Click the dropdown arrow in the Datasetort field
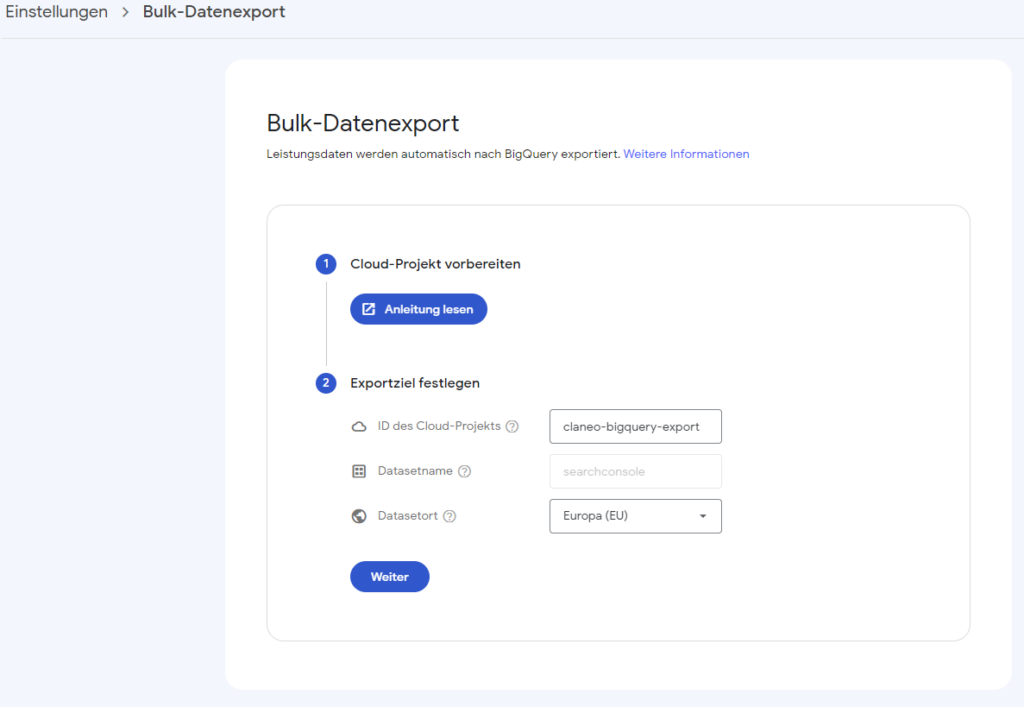1024x707 pixels. 703,516
